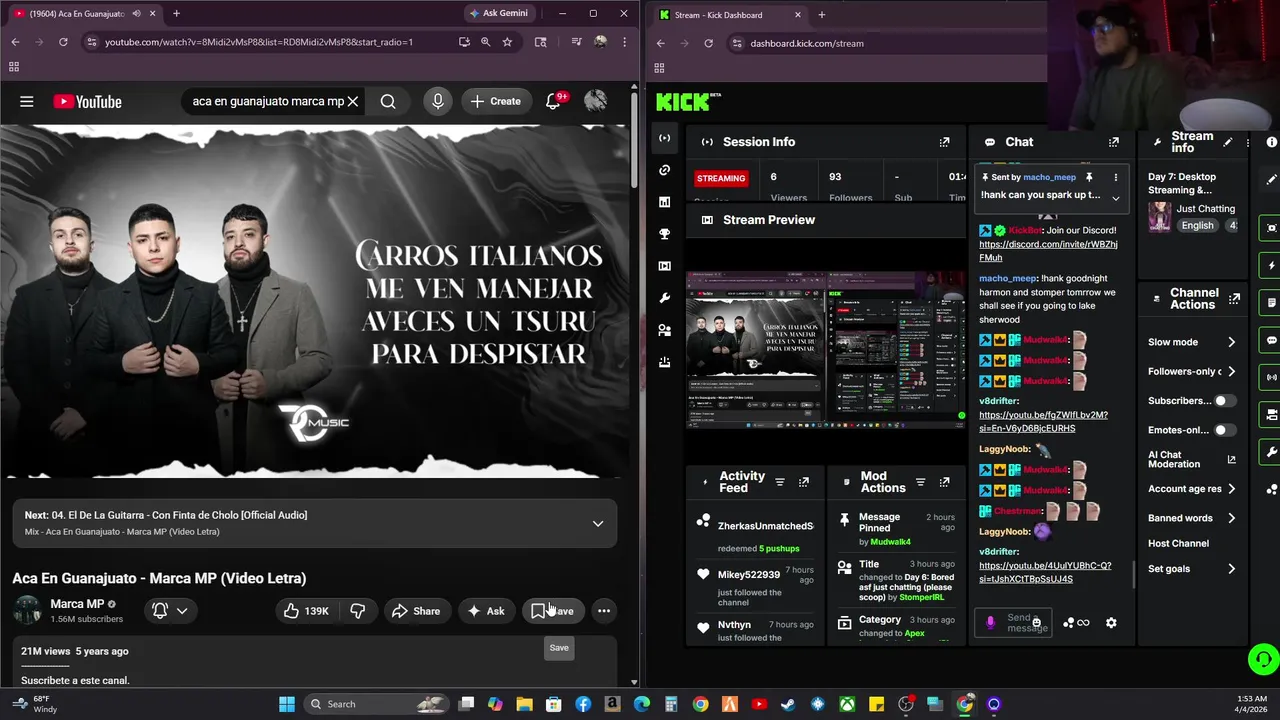This screenshot has width=1280, height=720.
Task: Toggle Emotes-only chat mode switch
Action: (1225, 430)
